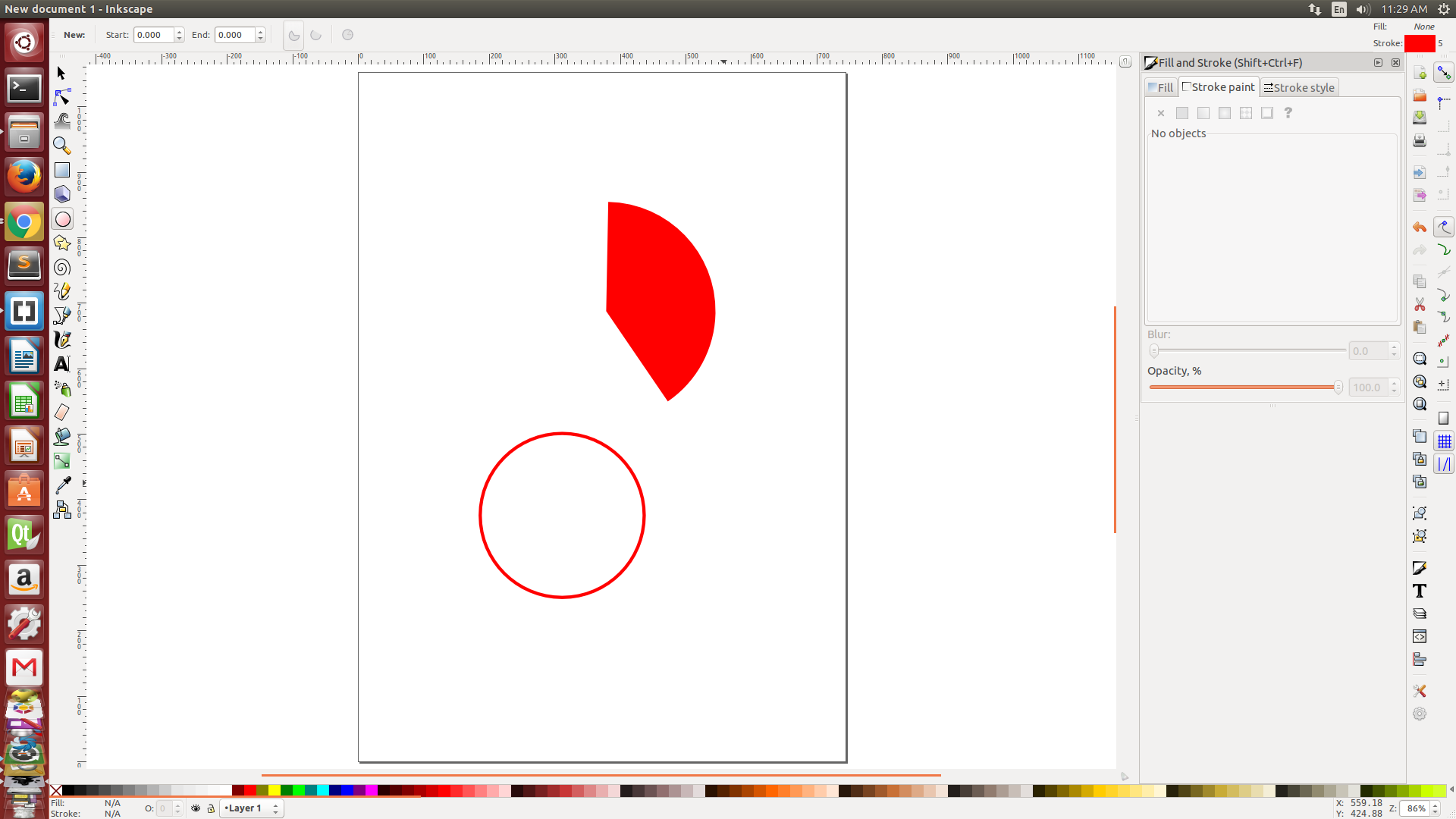Open Firefox from the Ubuntu launcher
The width and height of the screenshot is (1456, 819).
click(24, 177)
